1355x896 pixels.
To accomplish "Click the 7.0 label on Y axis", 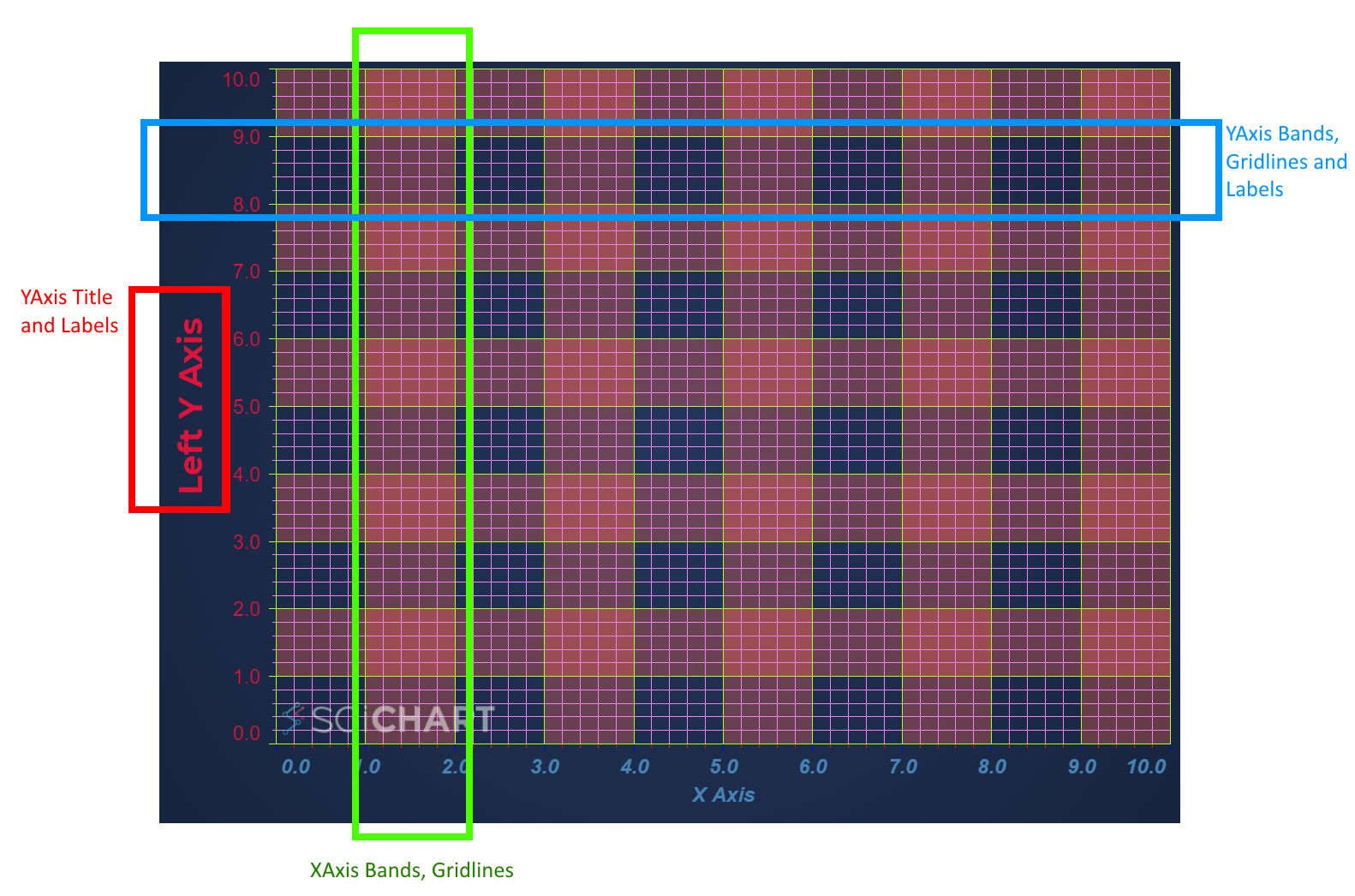I will pyautogui.click(x=246, y=272).
